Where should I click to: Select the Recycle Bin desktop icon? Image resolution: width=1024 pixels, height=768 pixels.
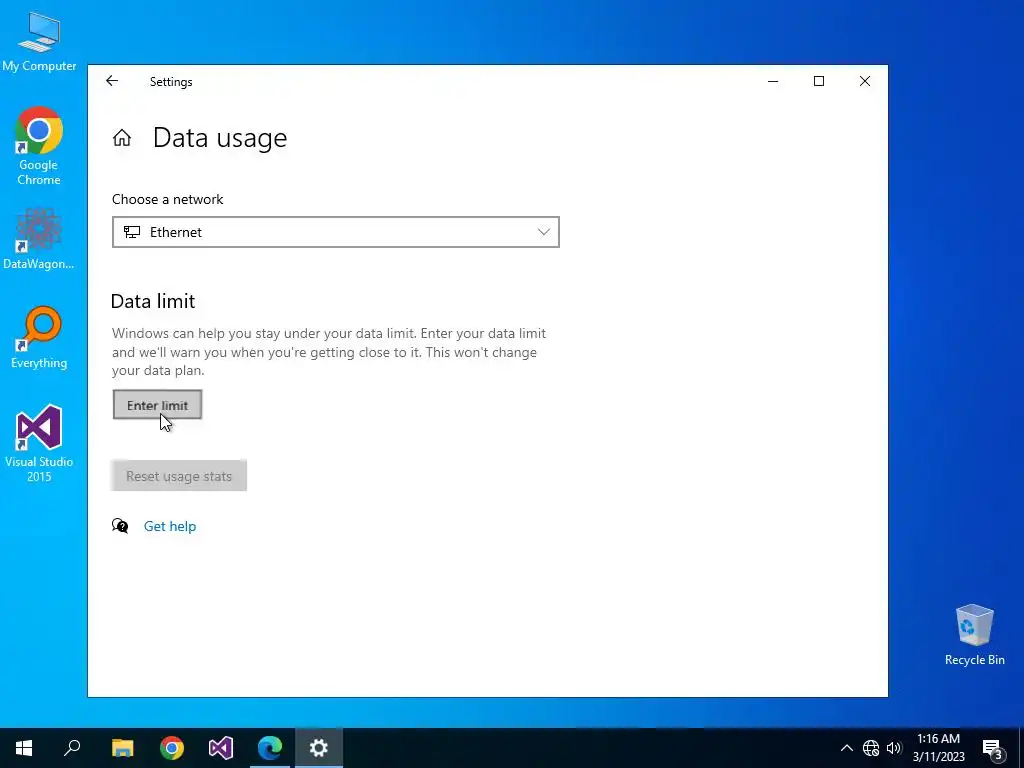click(974, 635)
